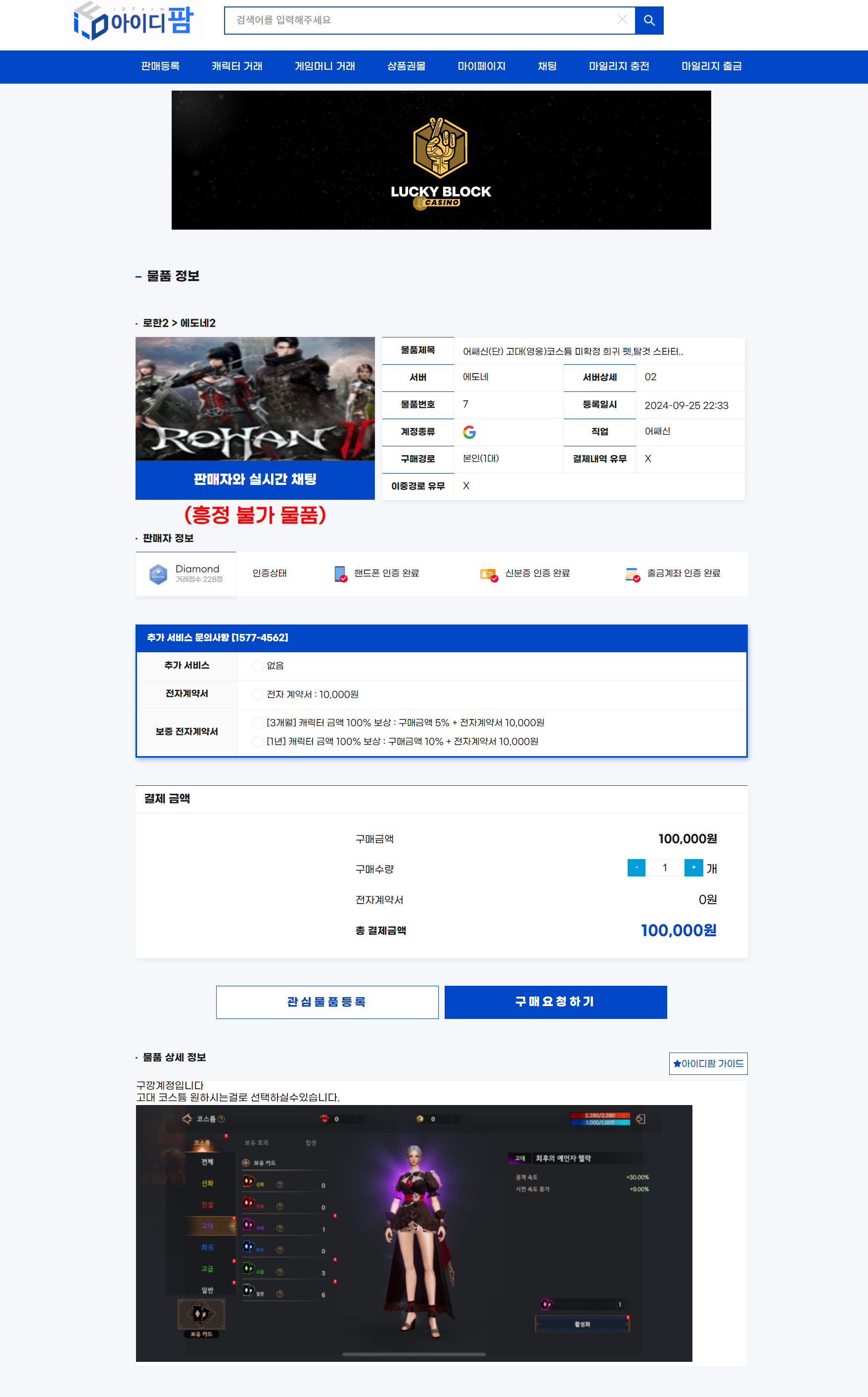Click the ID verification card icon

pyautogui.click(x=489, y=574)
